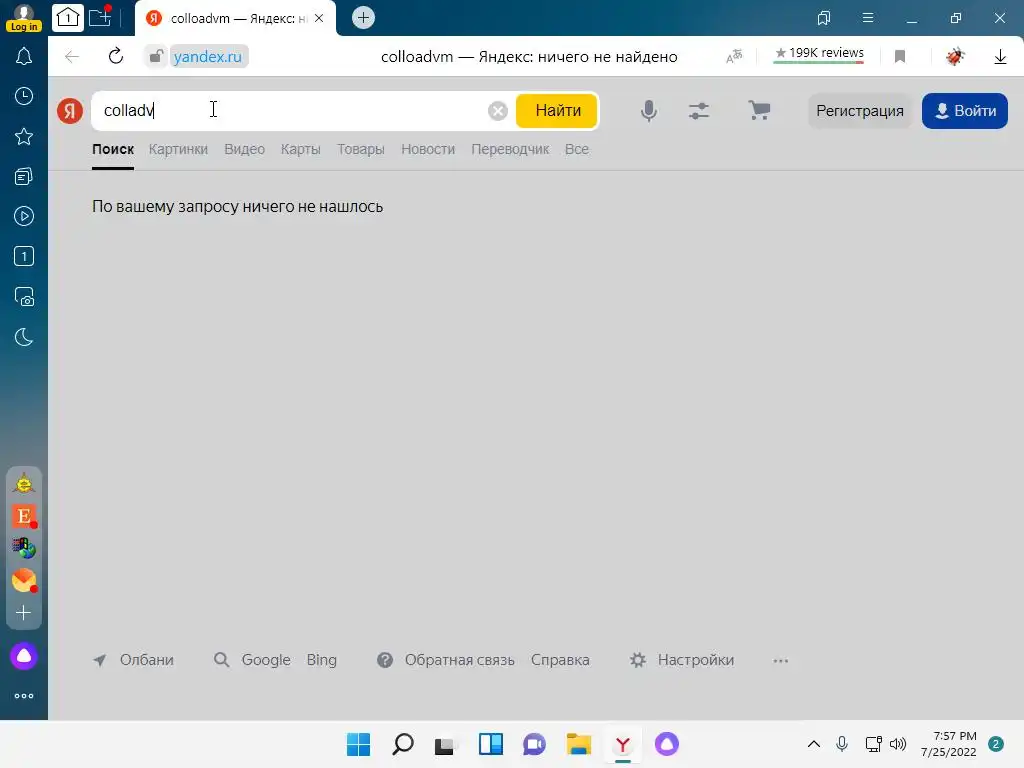Open bookmarks panel icon in title bar
The image size is (1024, 768).
click(824, 18)
